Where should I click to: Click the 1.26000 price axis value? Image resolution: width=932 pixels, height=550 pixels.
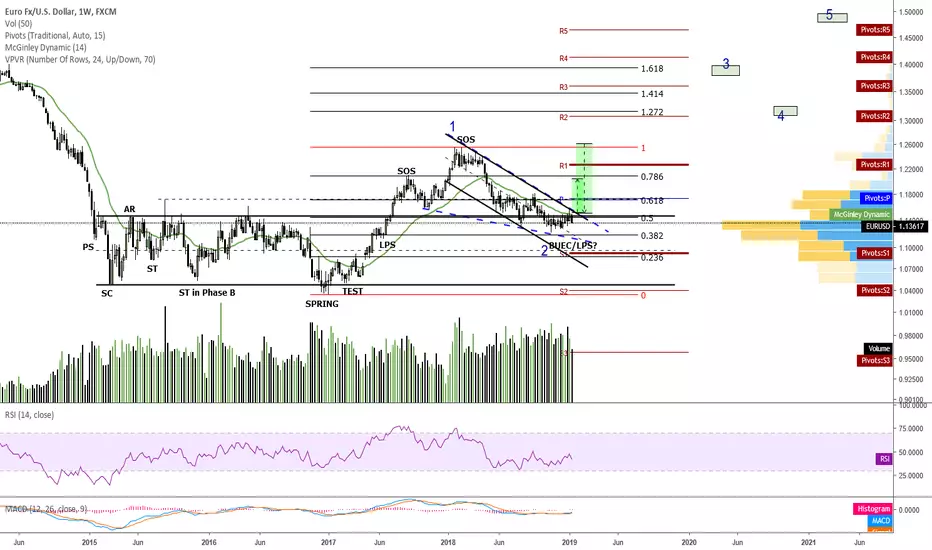911,145
